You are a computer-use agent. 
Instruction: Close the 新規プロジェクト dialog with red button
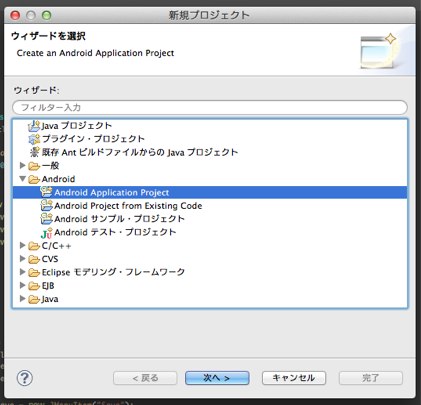pyautogui.click(x=15, y=15)
